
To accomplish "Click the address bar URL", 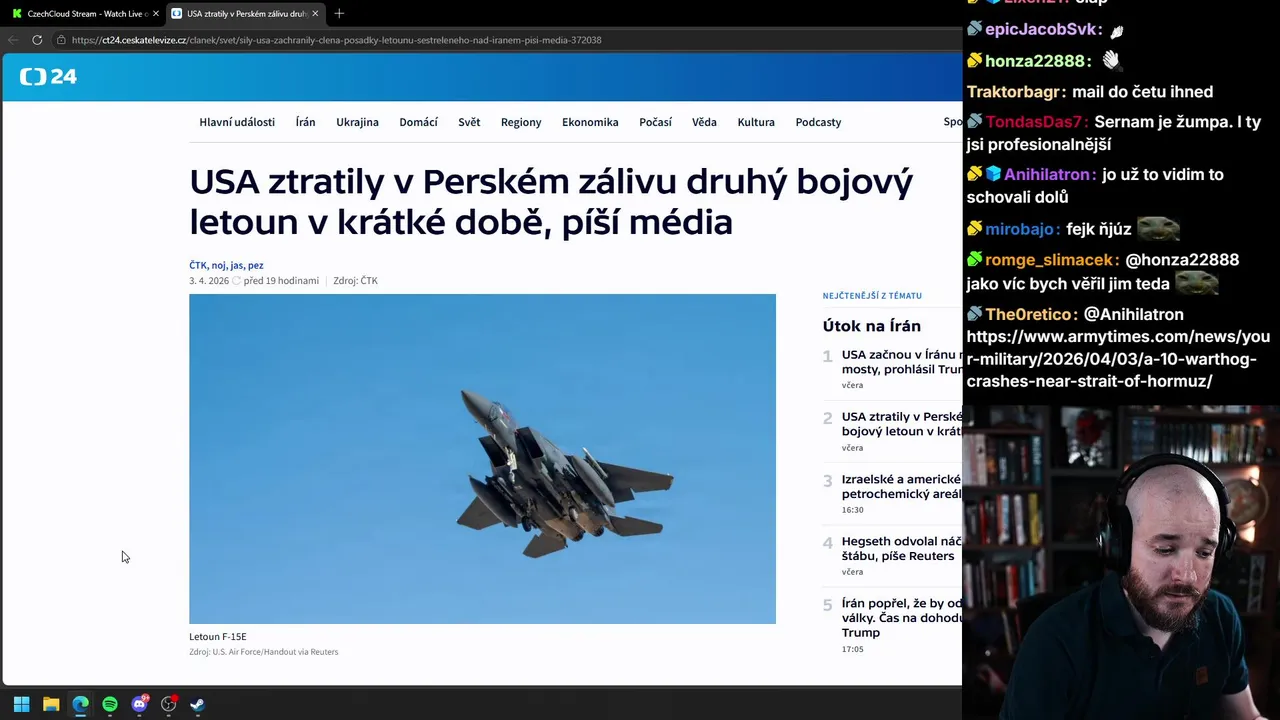I will coord(336,40).
